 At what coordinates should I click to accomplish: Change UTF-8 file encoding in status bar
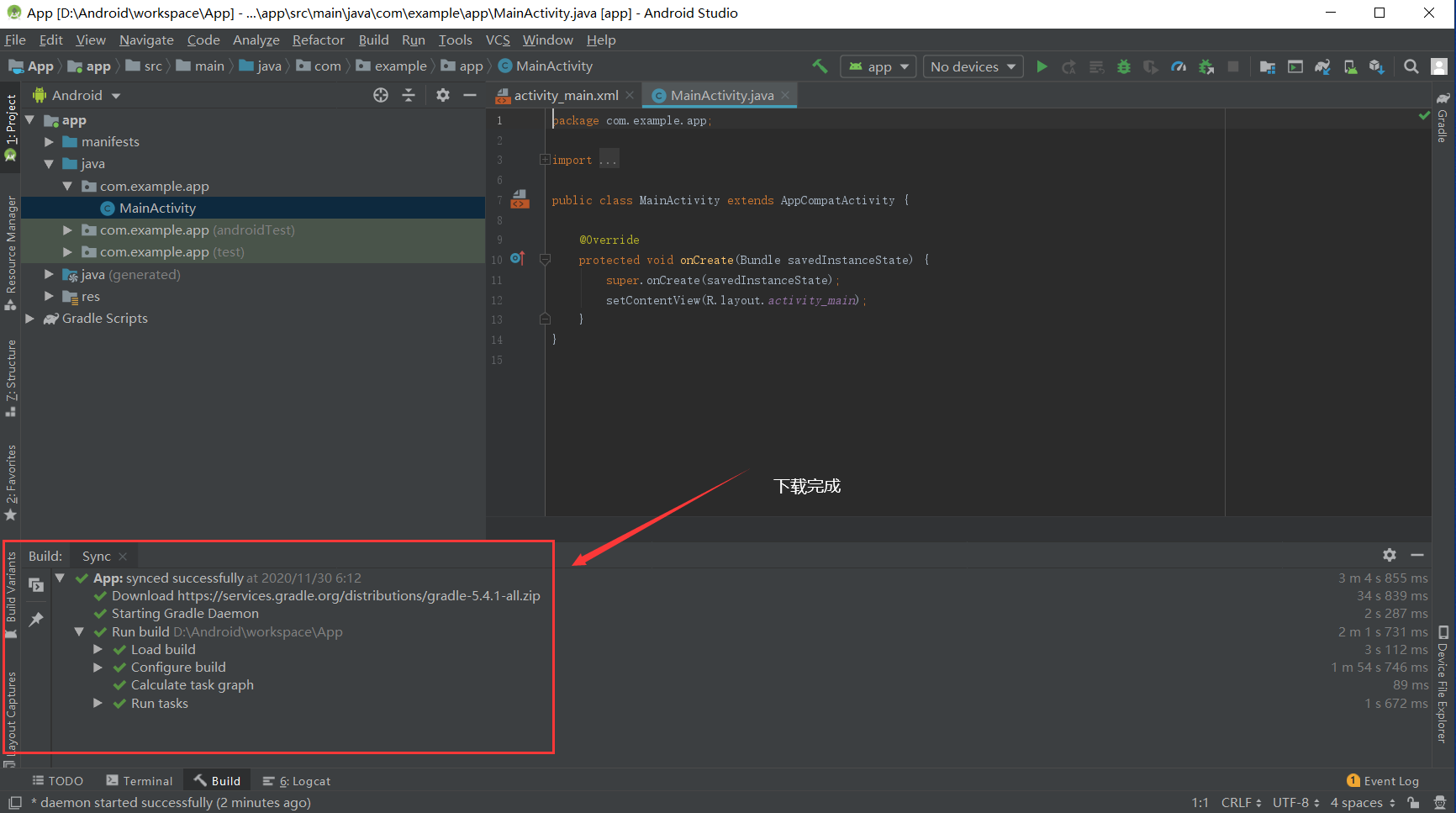[x=1295, y=803]
